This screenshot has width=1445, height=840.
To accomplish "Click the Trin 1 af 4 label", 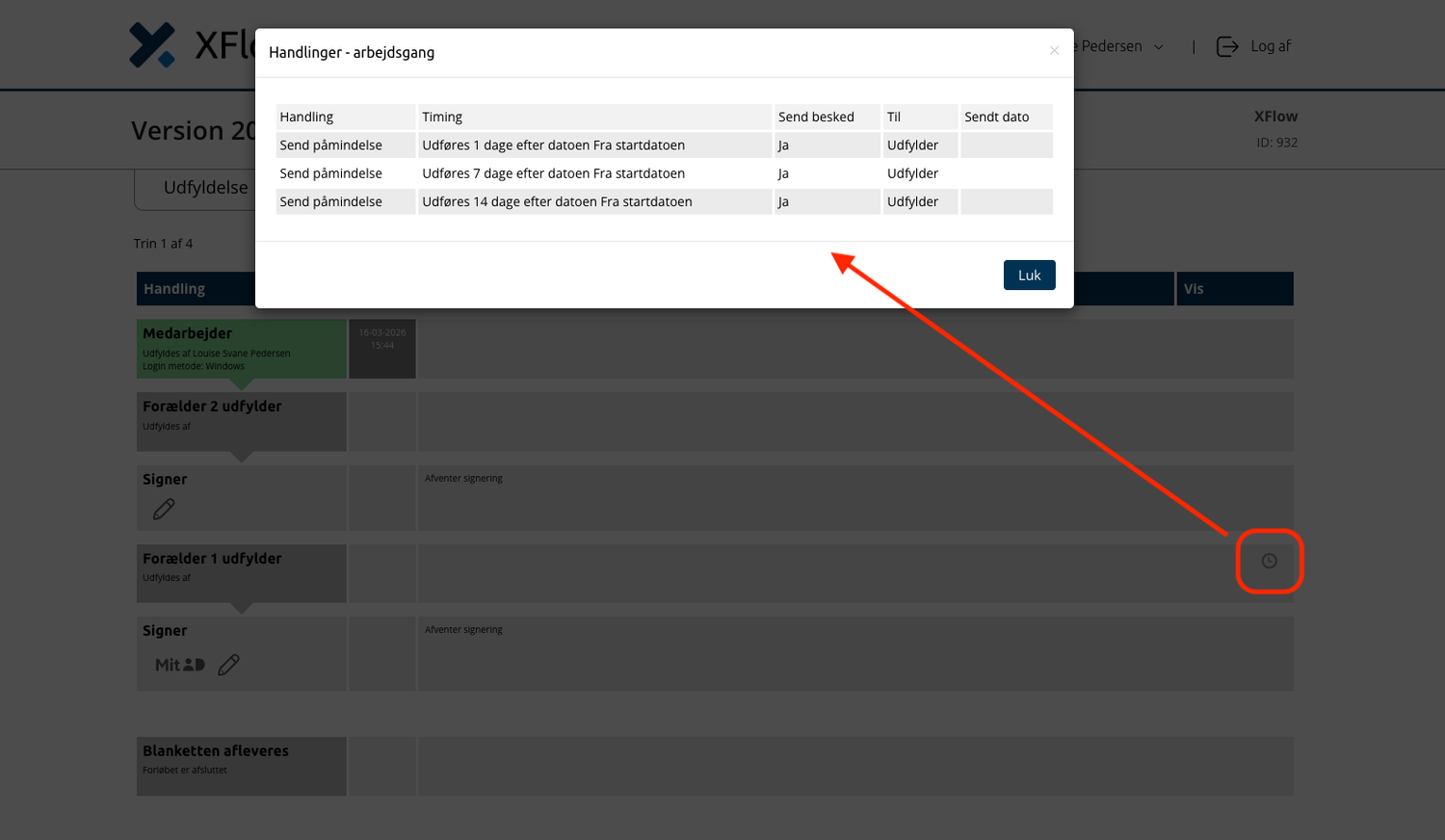I will (163, 244).
